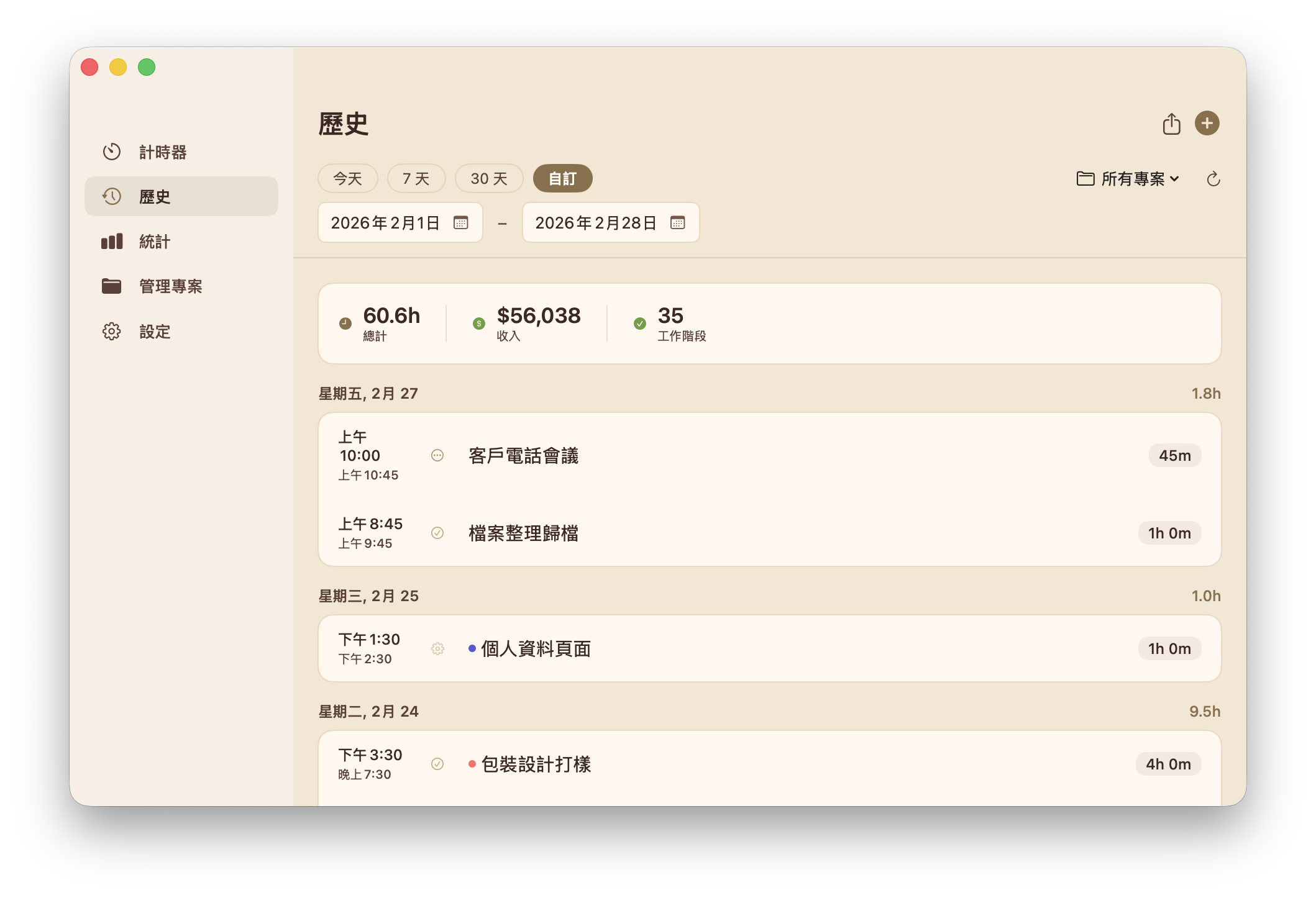The image size is (1316, 898).
Task: Open the calendar icon on the start date field
Action: point(460,222)
